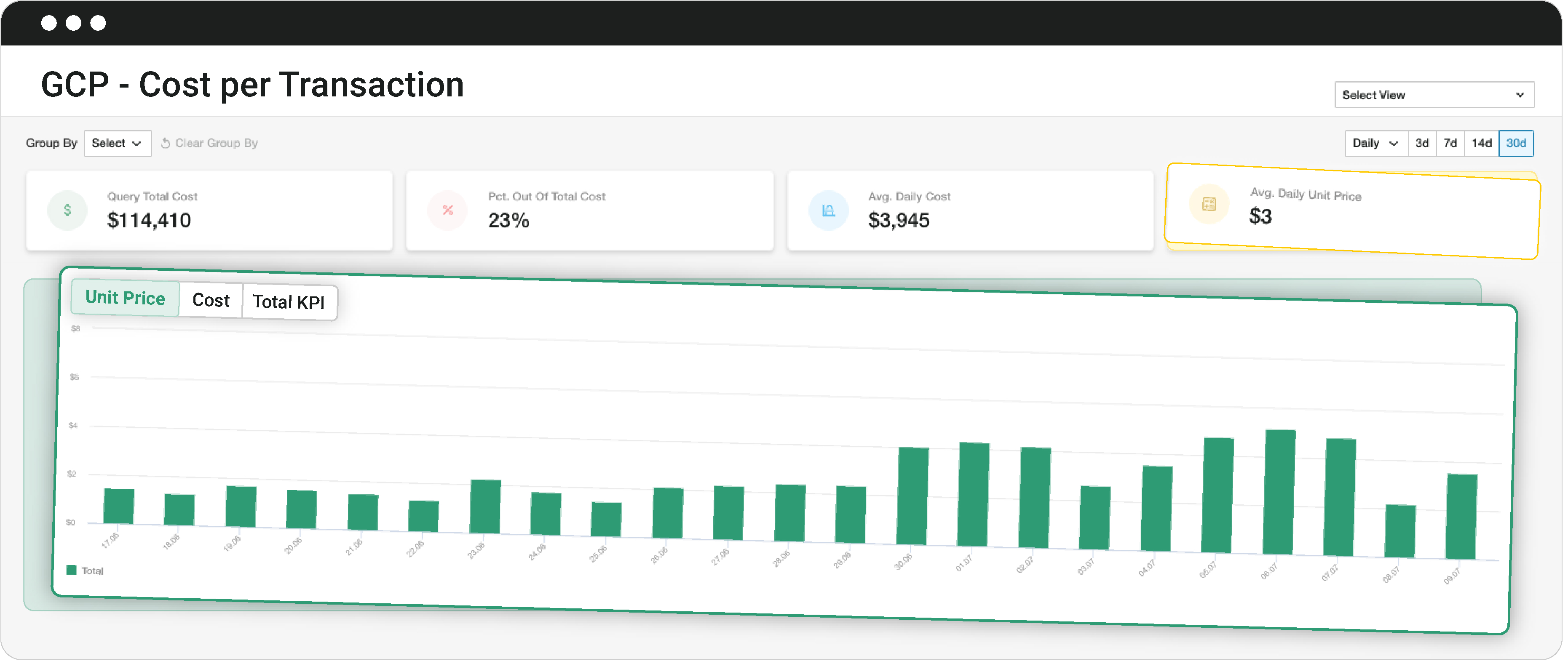Viewport: 1568px width, 669px height.
Task: Click the calculator icon on Avg. Daily Unit Price card
Action: pyautogui.click(x=1209, y=204)
